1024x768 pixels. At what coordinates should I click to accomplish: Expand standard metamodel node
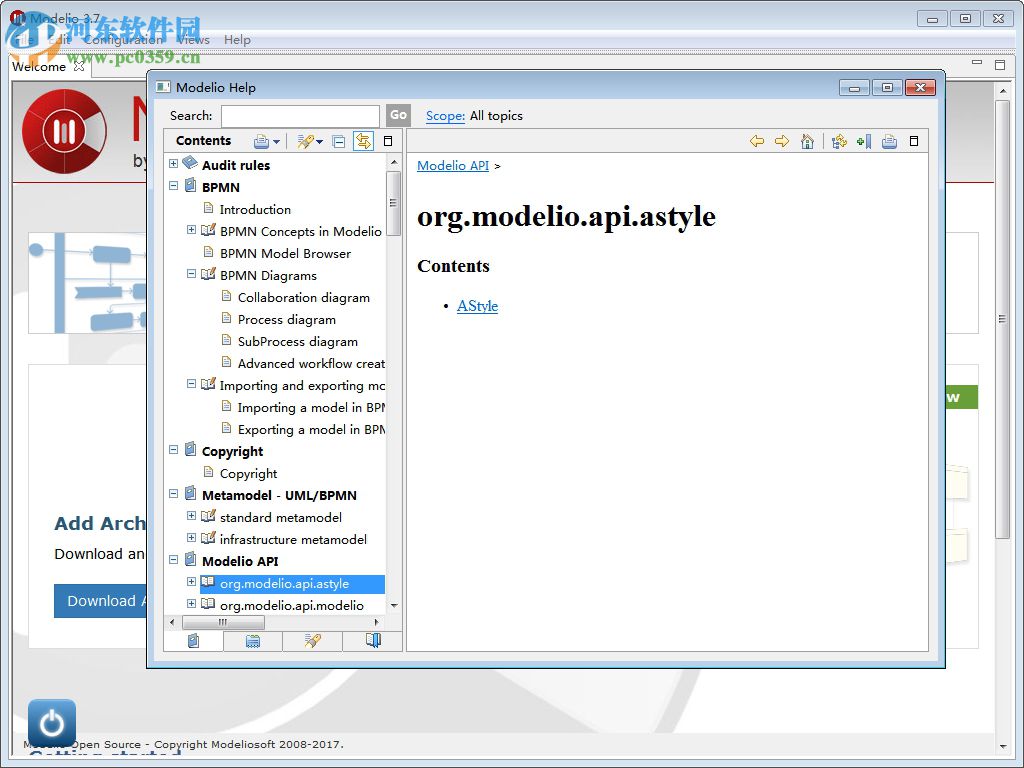(191, 515)
